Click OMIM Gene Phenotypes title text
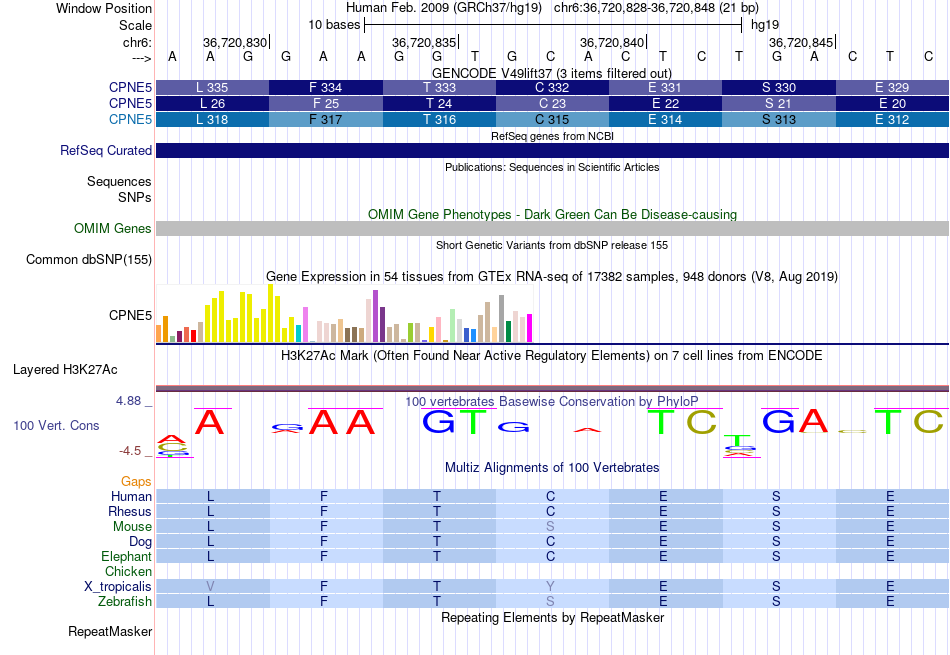Image resolution: width=950 pixels, height=655 pixels. click(552, 214)
